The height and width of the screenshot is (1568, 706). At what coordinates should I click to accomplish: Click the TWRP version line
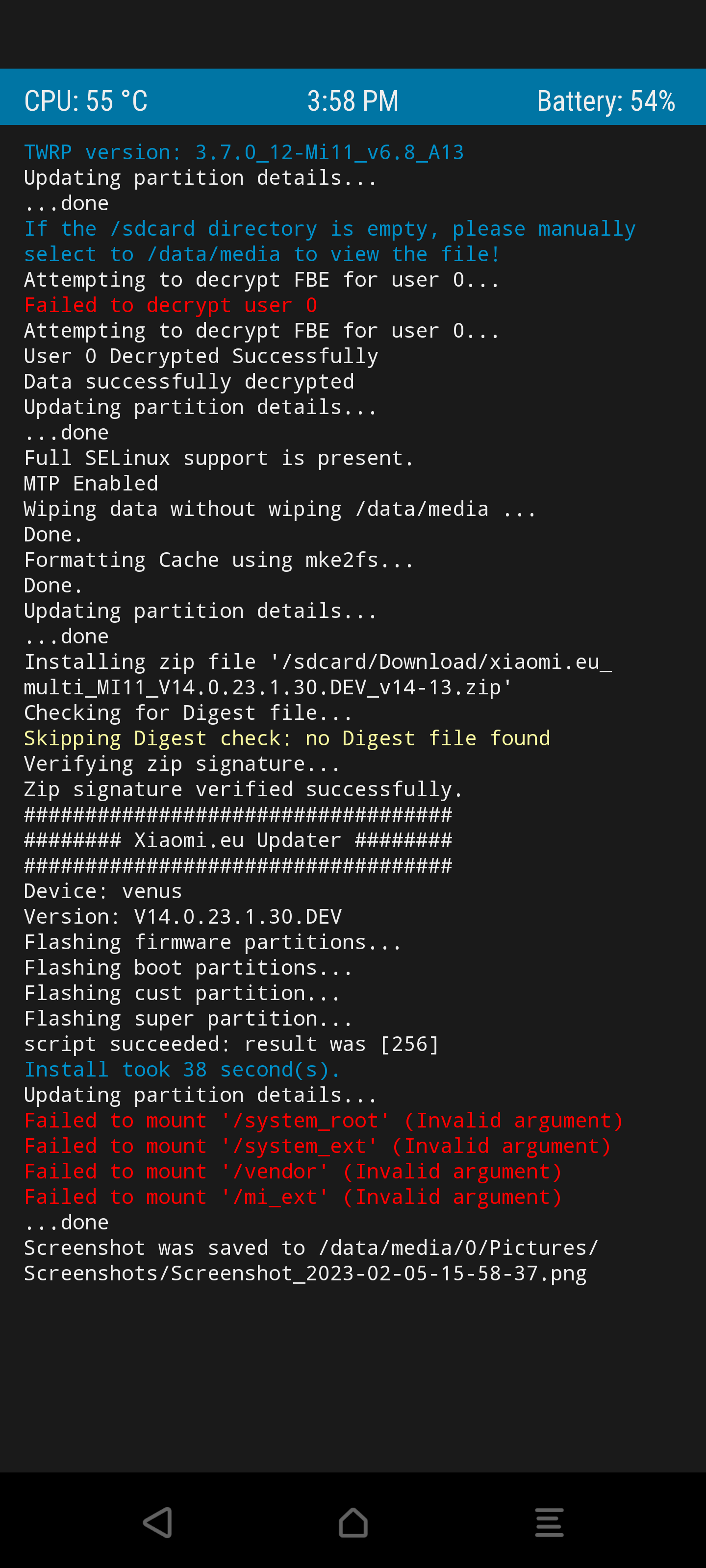tap(244, 152)
